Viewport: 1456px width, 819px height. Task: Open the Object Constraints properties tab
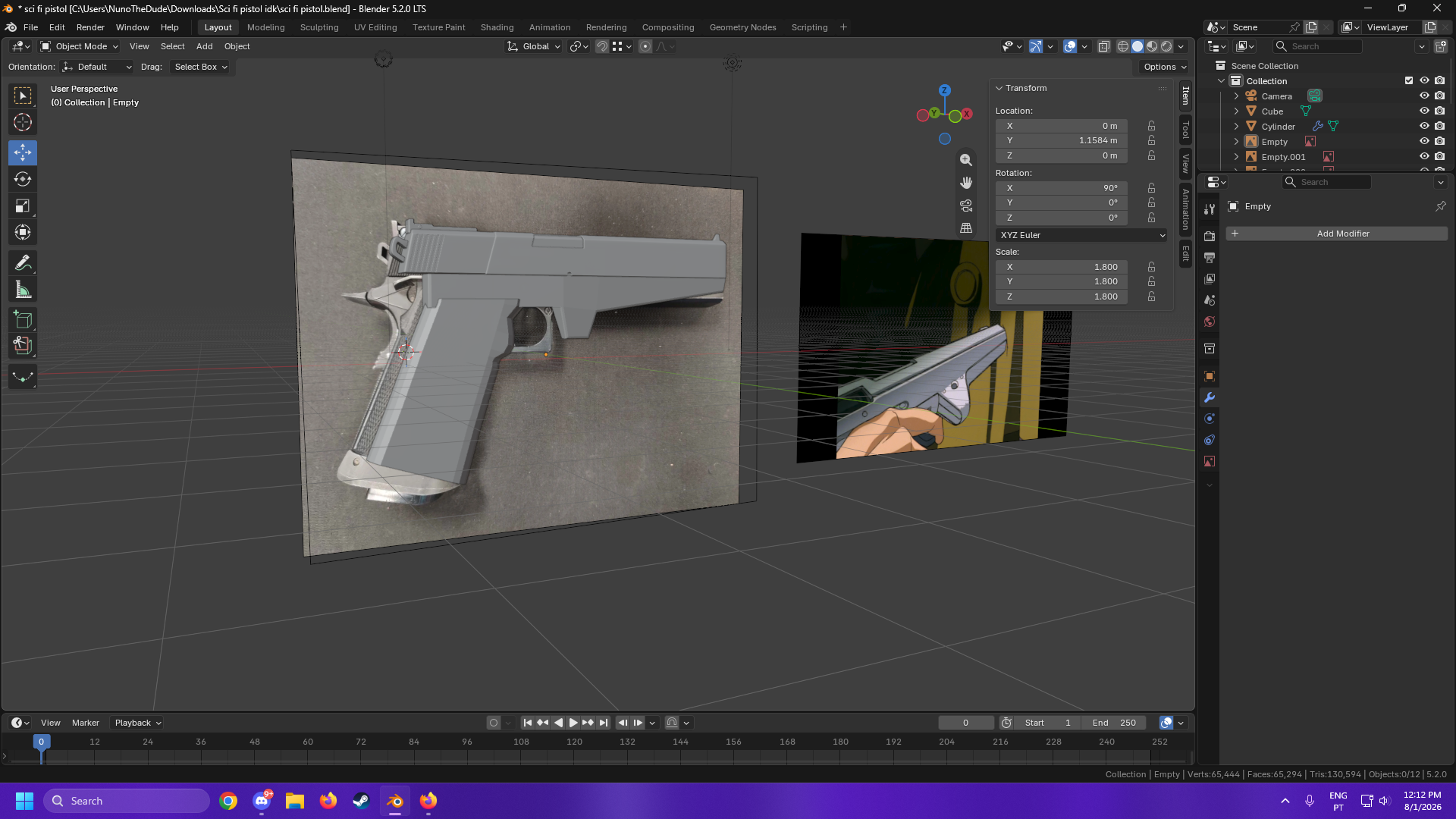(x=1210, y=440)
